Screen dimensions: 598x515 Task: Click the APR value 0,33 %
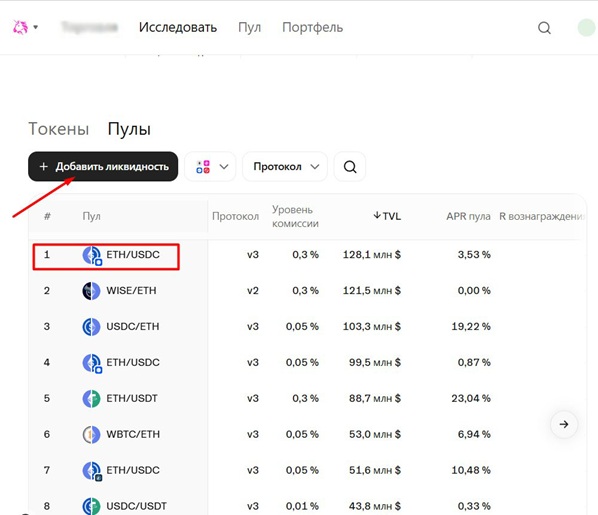(474, 506)
